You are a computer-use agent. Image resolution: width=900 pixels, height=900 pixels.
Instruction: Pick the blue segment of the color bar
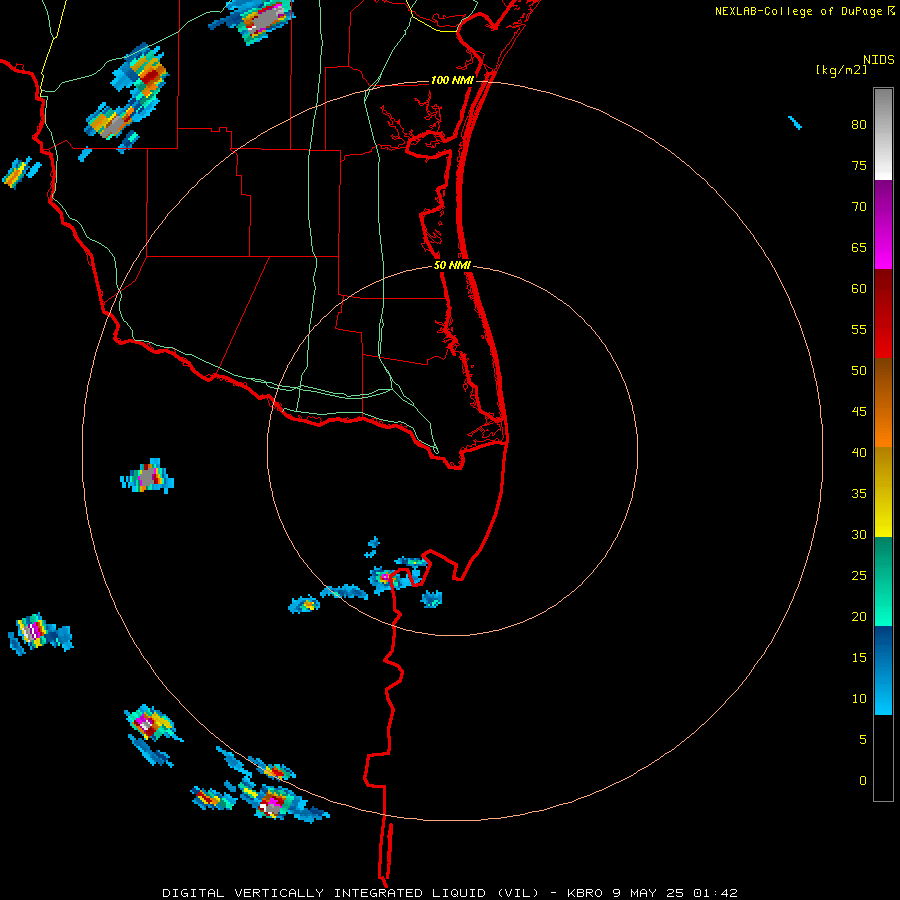pyautogui.click(x=883, y=670)
